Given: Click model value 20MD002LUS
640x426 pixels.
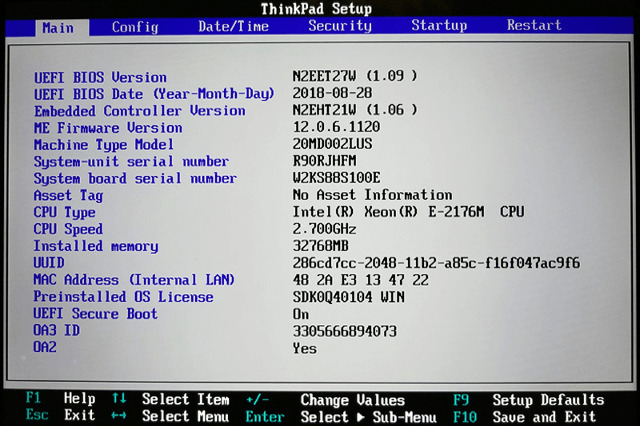Looking at the screenshot, I should pyautogui.click(x=332, y=144).
